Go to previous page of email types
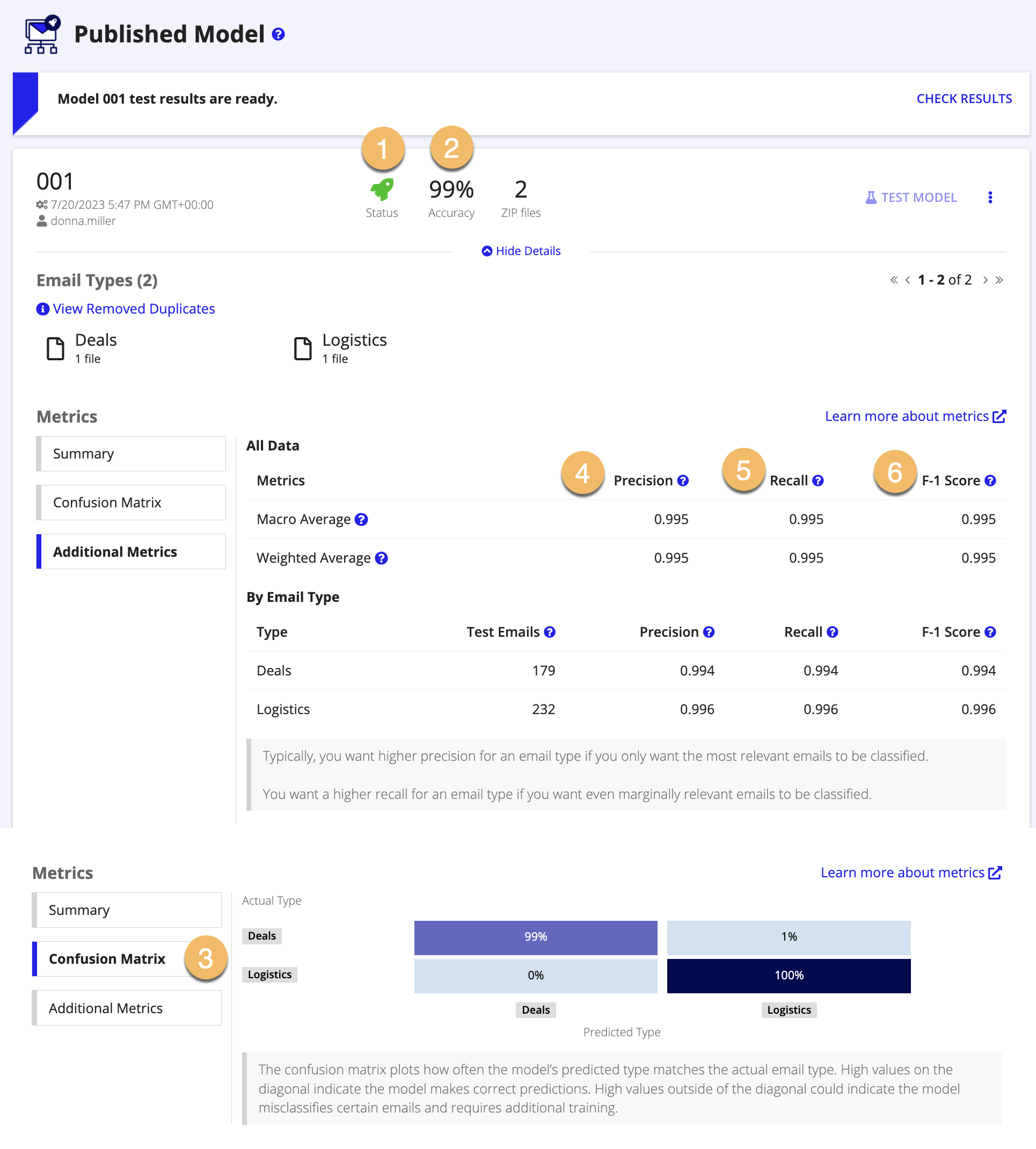1036x1149 pixels. coord(907,280)
